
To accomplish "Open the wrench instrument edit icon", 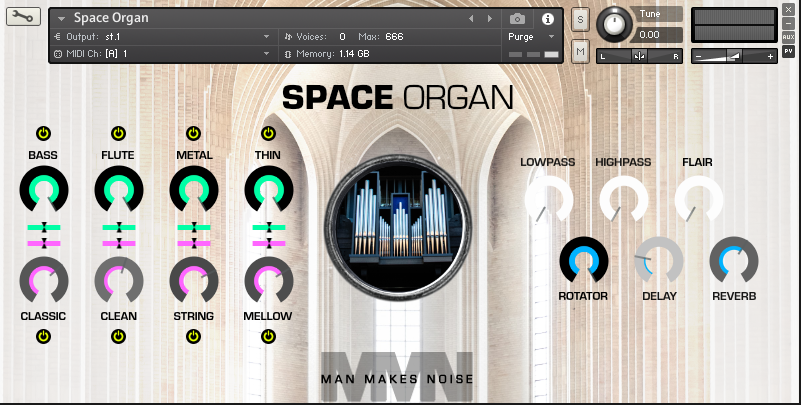I will coord(23,16).
